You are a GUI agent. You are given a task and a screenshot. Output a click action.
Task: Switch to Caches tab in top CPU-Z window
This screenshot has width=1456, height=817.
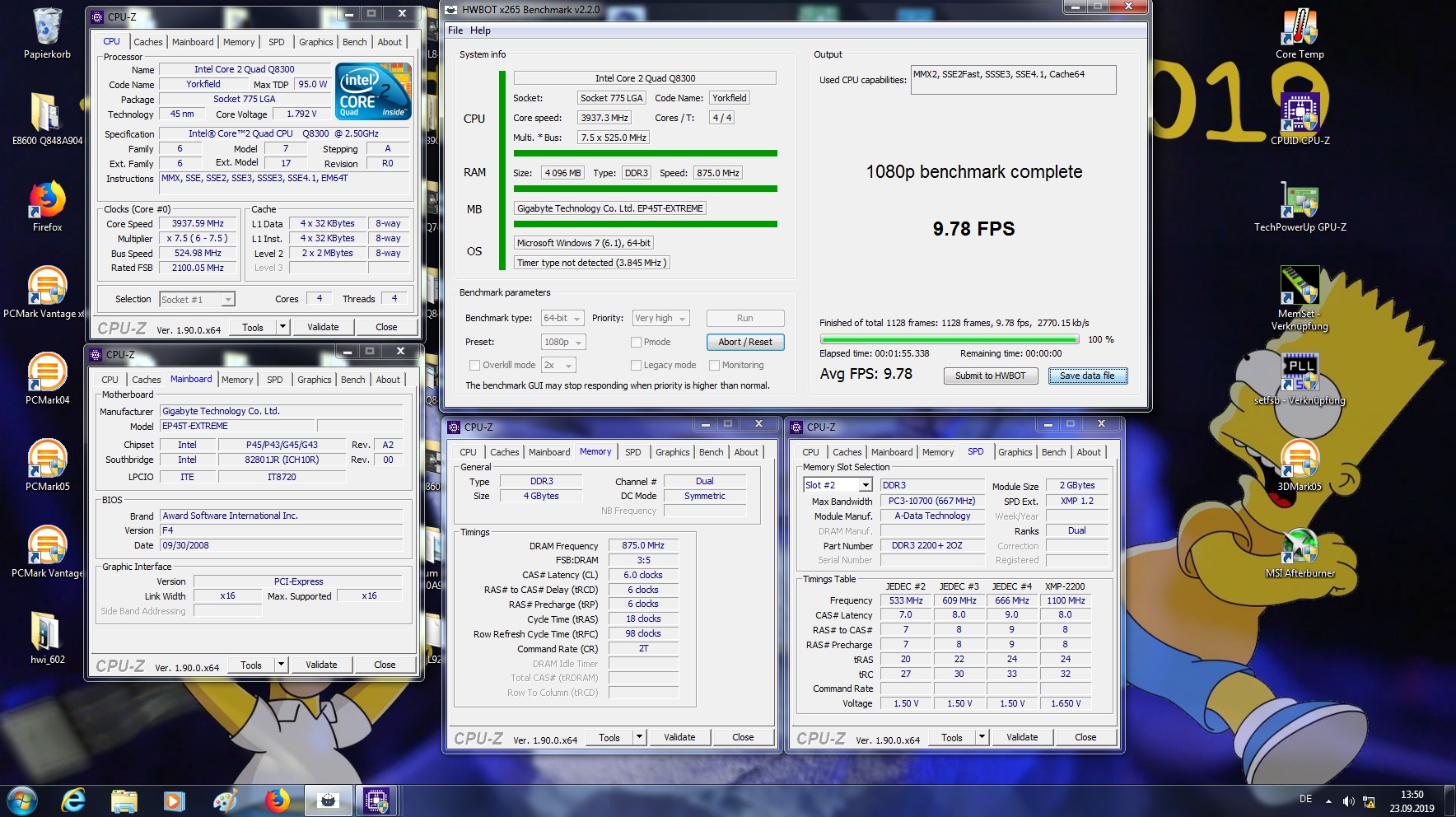[148, 42]
